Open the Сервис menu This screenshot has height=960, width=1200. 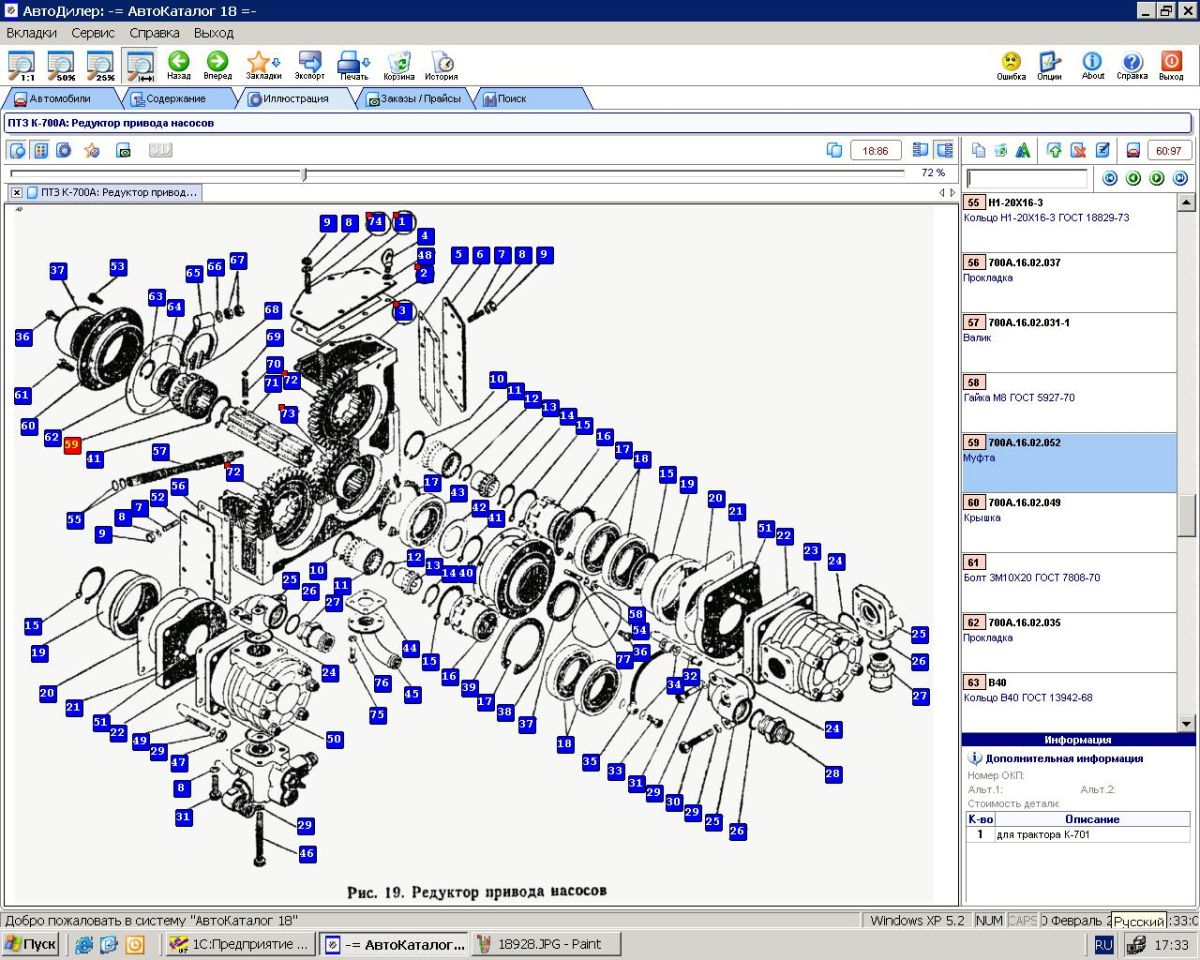point(93,33)
